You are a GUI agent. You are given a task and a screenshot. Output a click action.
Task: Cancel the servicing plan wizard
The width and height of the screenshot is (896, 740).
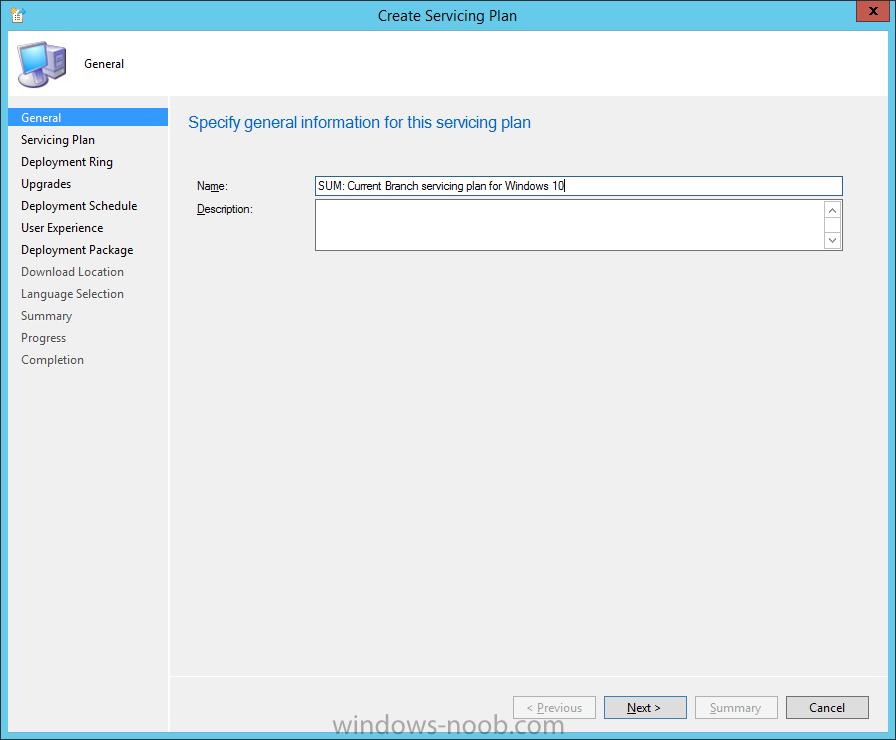click(x=827, y=707)
